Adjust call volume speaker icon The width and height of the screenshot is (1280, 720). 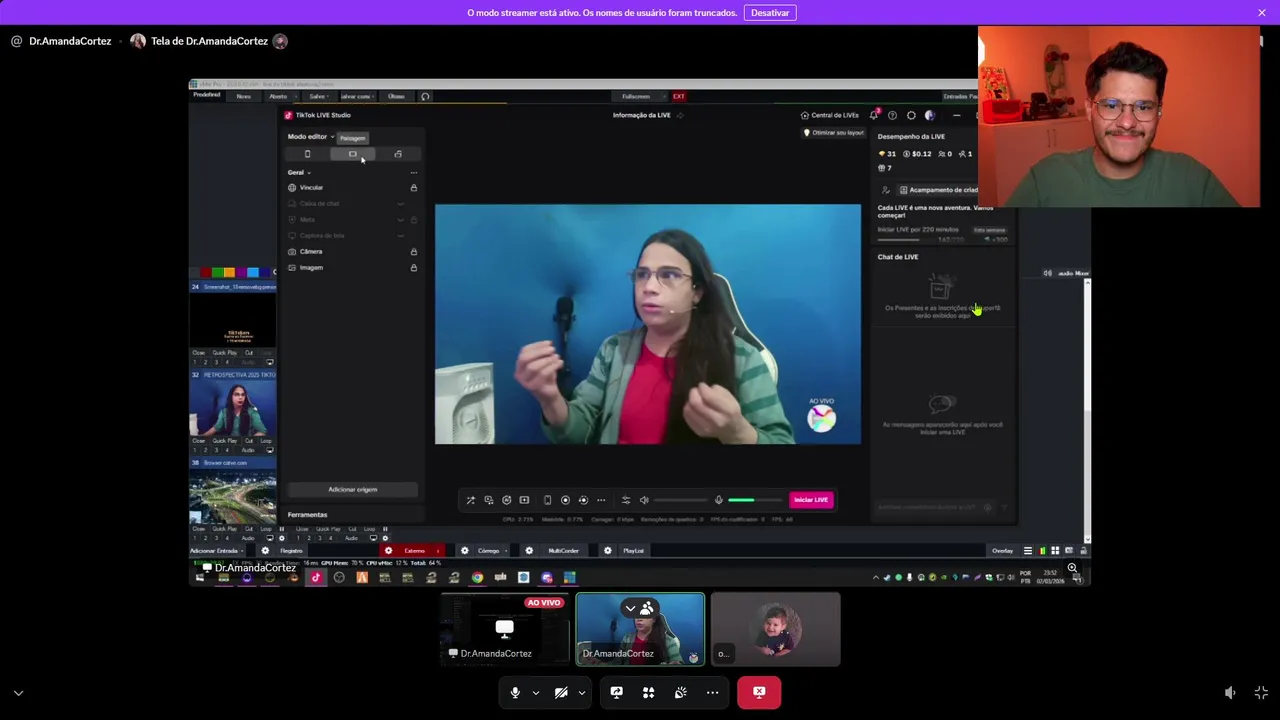coord(1230,692)
